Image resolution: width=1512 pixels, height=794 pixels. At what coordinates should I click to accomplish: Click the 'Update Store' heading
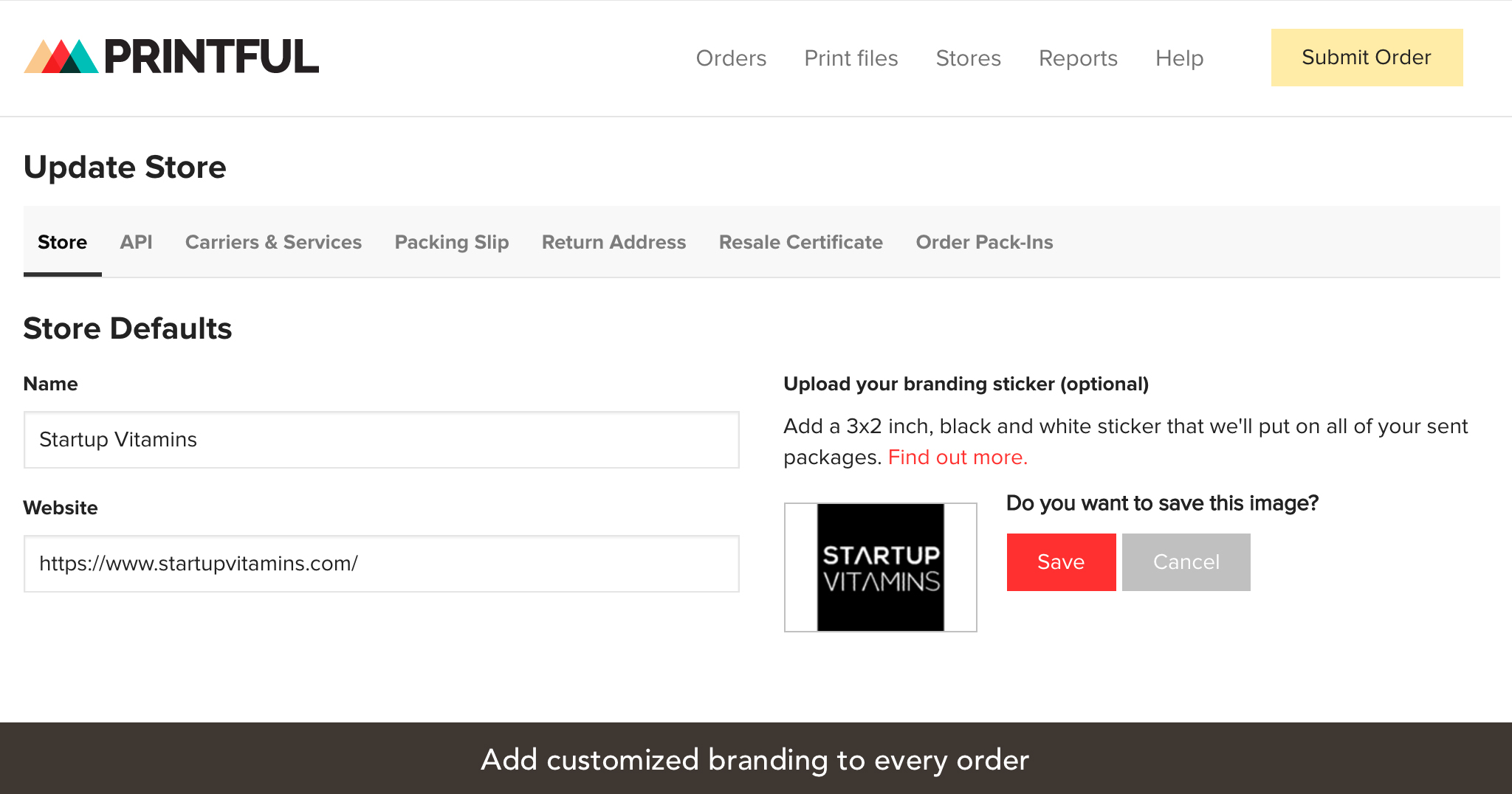(x=125, y=167)
